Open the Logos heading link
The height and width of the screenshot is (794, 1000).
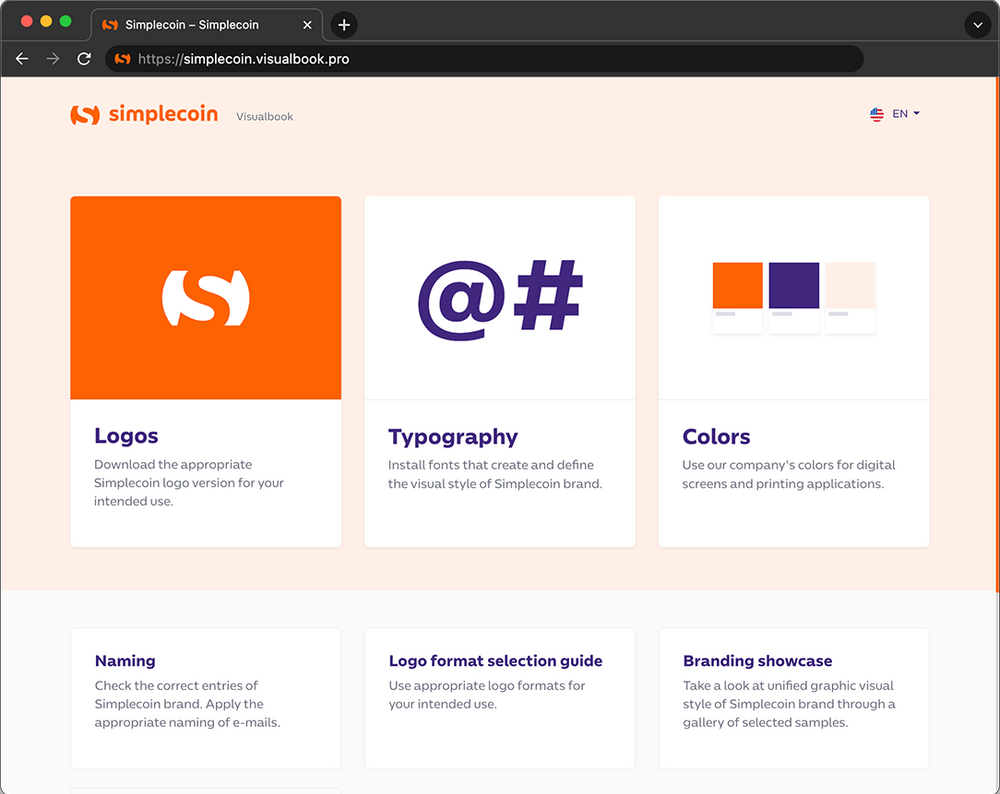(126, 436)
